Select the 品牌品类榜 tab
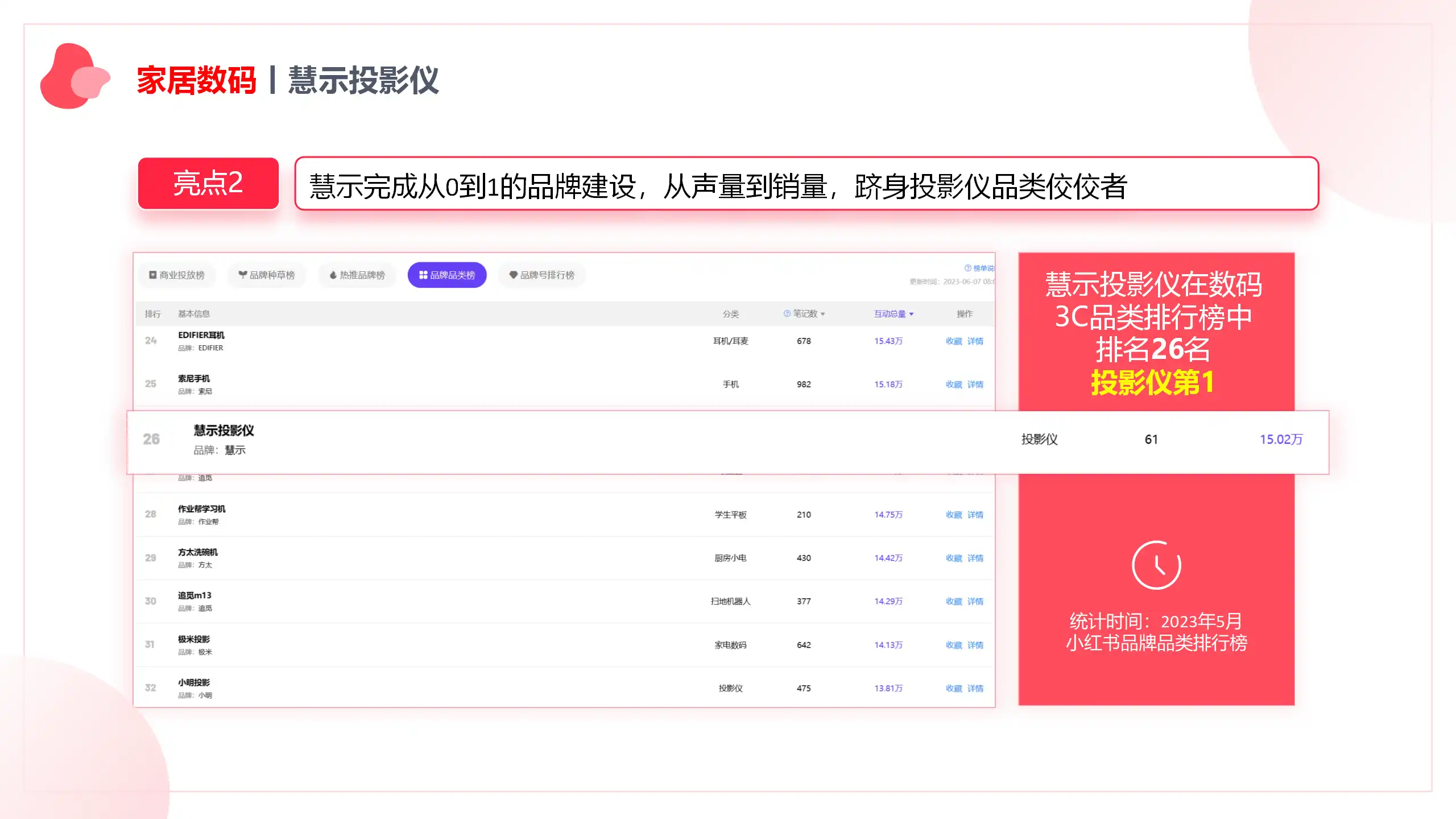1456x819 pixels. [x=447, y=275]
